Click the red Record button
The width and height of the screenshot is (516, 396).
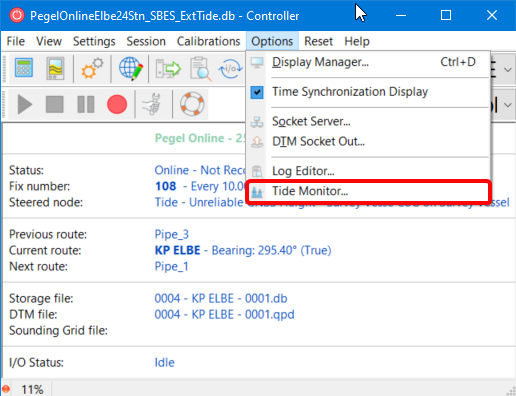click(x=117, y=104)
